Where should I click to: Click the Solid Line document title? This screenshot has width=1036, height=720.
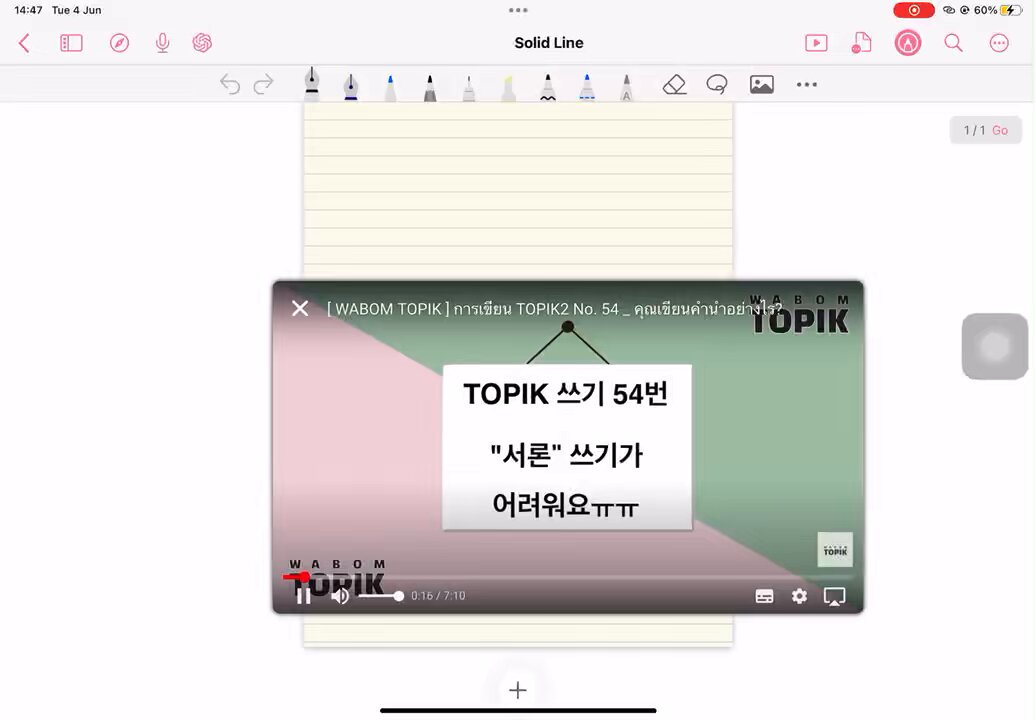click(549, 43)
